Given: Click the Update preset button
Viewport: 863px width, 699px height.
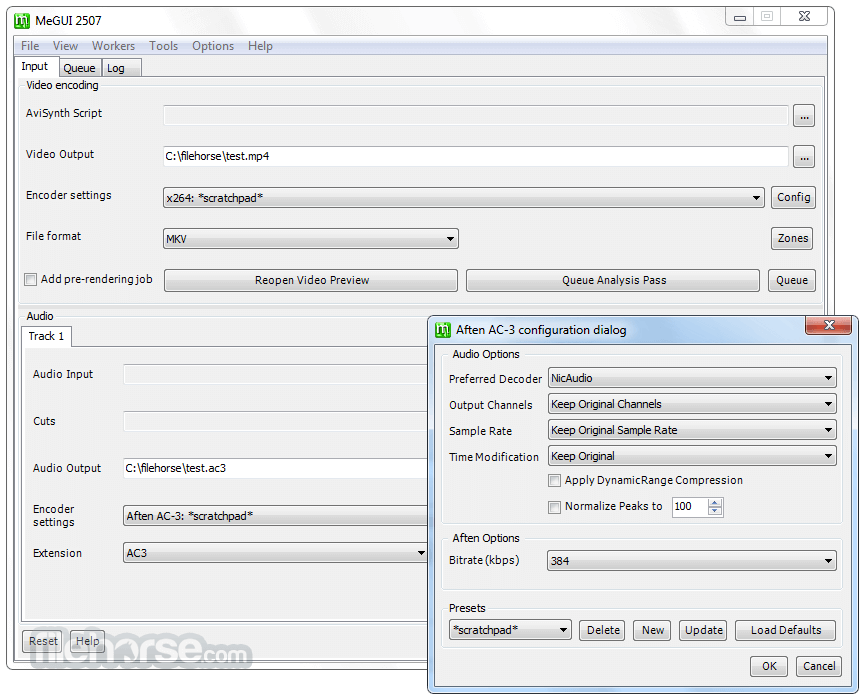Looking at the screenshot, I should coord(703,630).
